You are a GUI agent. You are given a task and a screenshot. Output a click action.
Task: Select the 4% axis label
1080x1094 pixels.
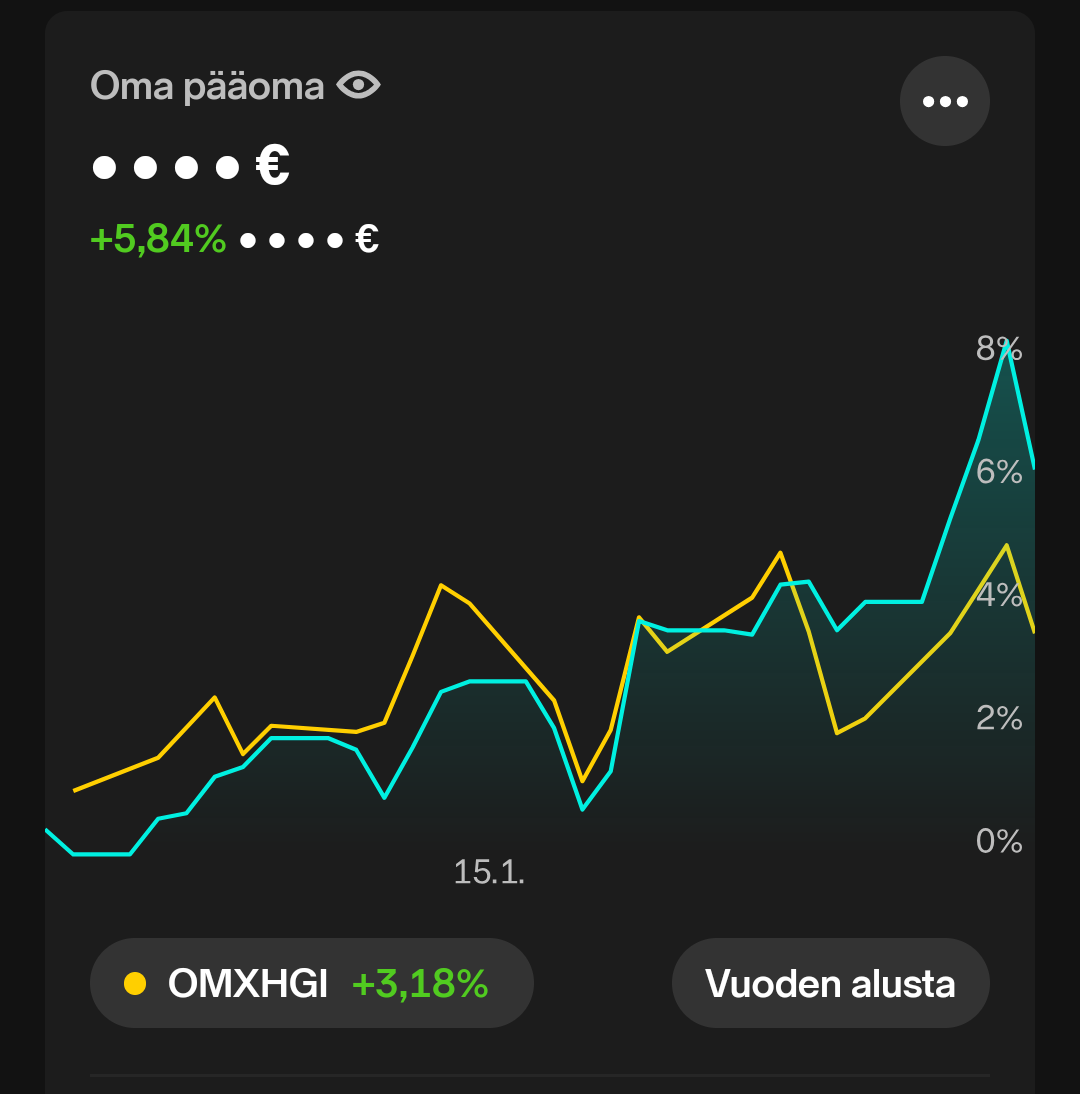point(999,595)
